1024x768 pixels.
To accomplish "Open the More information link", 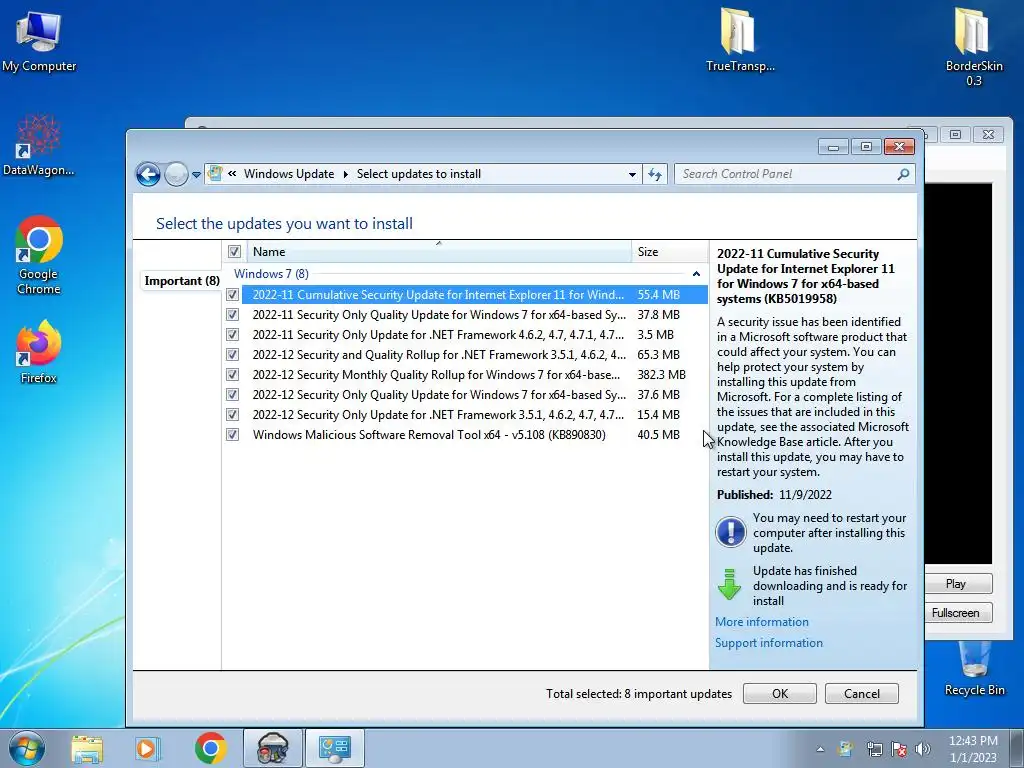I will (x=761, y=622).
